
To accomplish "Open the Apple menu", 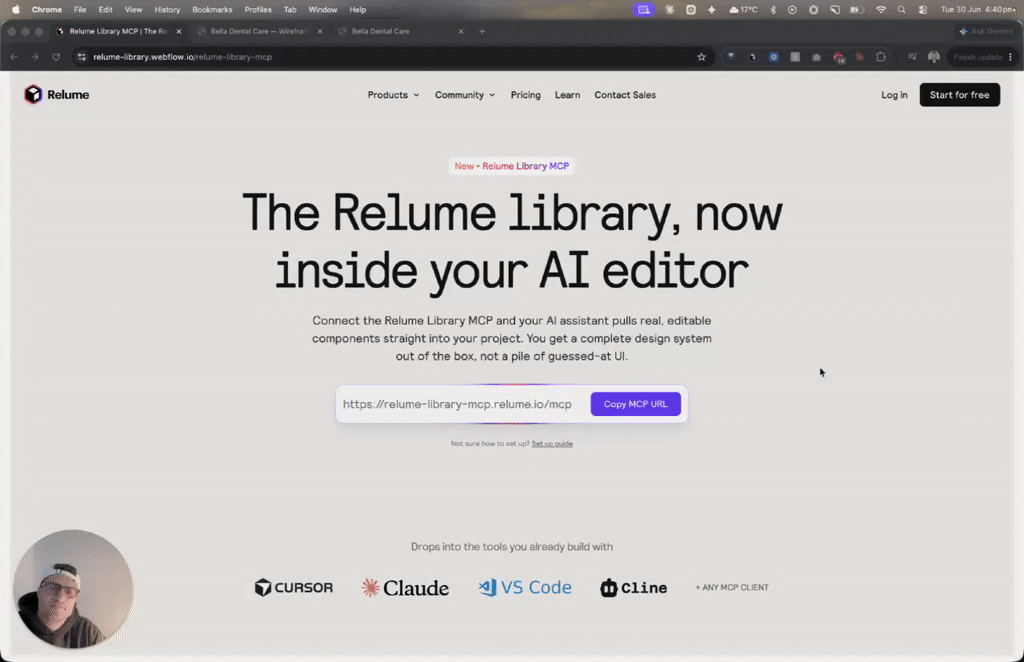I will (x=16, y=10).
